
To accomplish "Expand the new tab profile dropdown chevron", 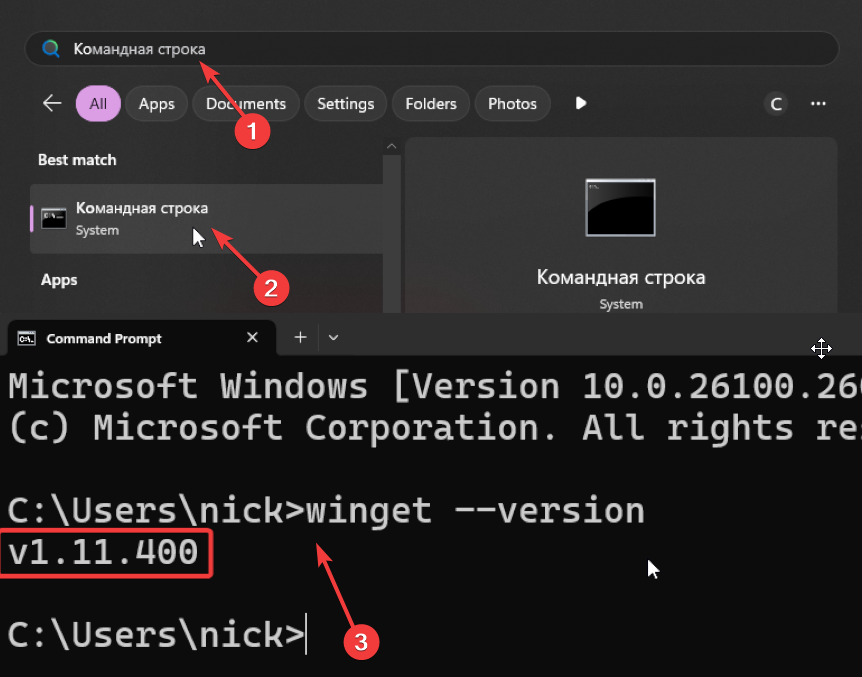I will (333, 338).
